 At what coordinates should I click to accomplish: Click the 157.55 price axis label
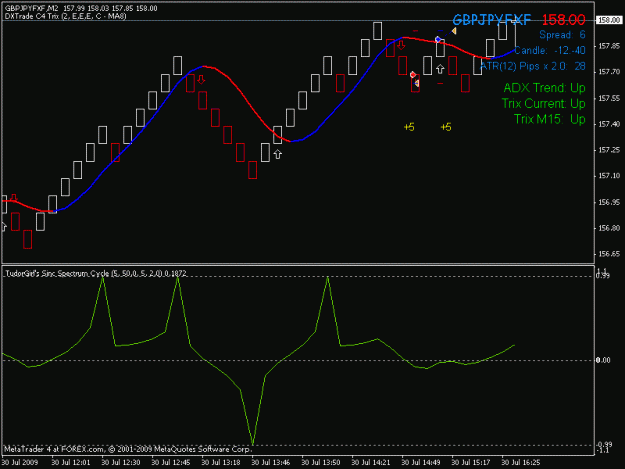[609, 98]
